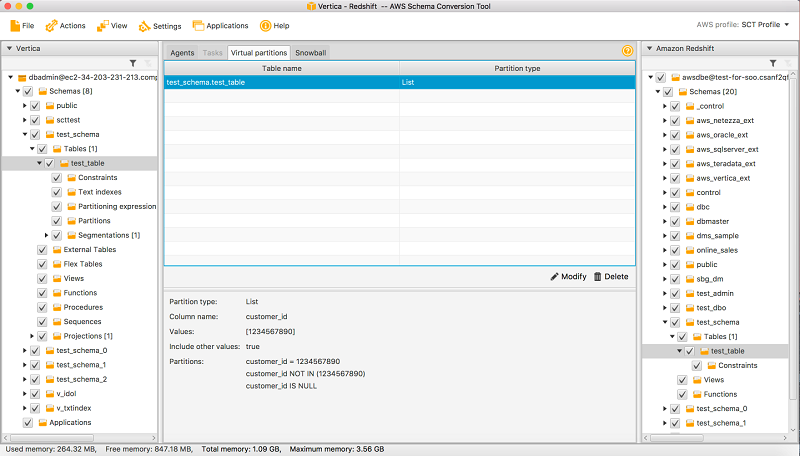Expand the Segmentations [1] node
The width and height of the screenshot is (800, 456).
tap(46, 235)
